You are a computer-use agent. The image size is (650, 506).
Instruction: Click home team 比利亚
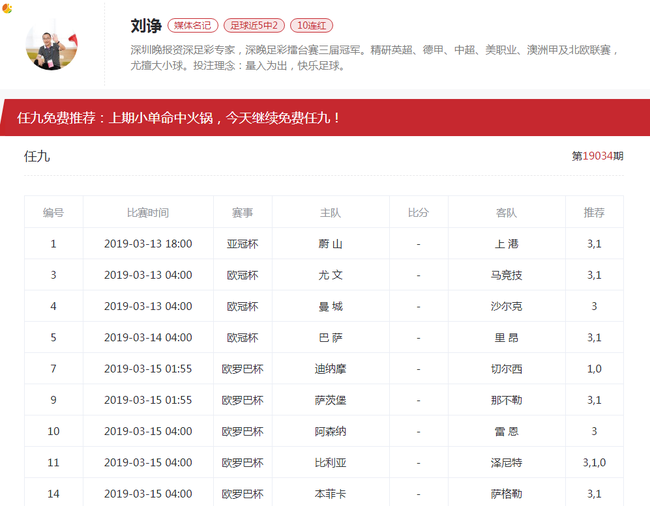[330, 462]
